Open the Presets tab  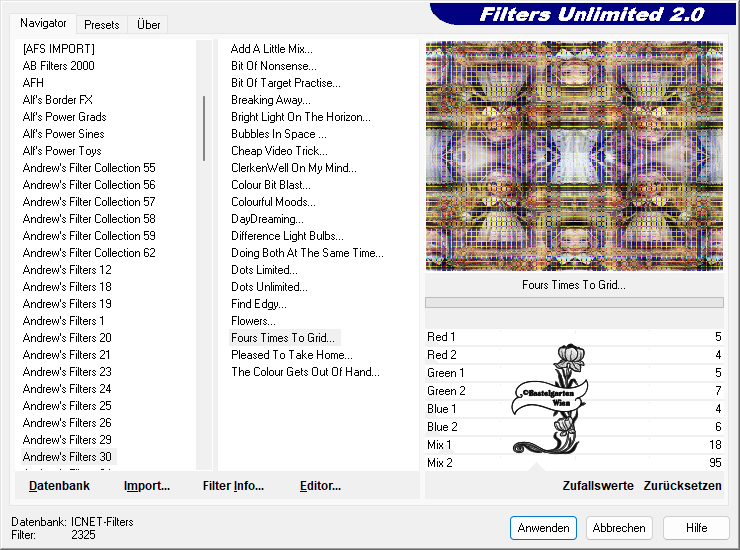click(x=101, y=25)
